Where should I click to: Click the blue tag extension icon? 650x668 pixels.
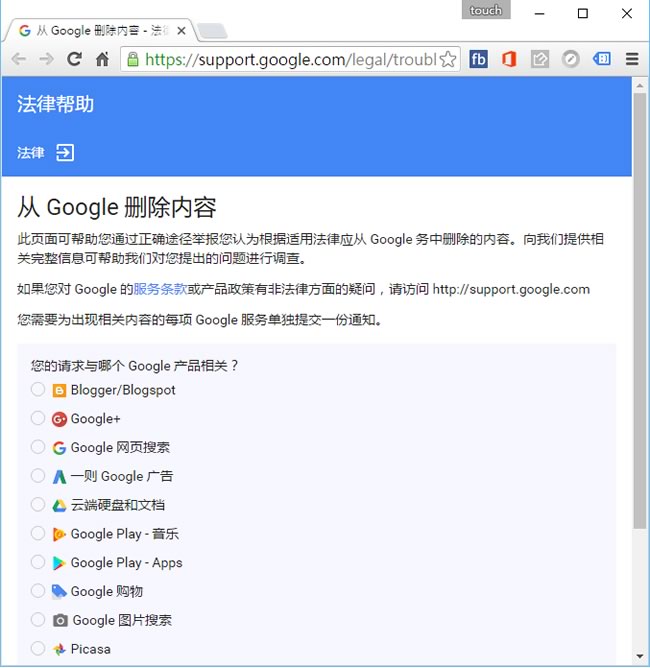601,59
